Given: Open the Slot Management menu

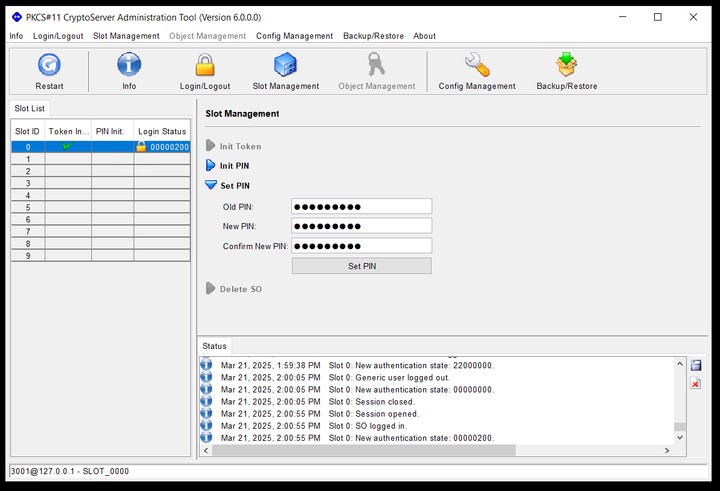Looking at the screenshot, I should (x=126, y=36).
